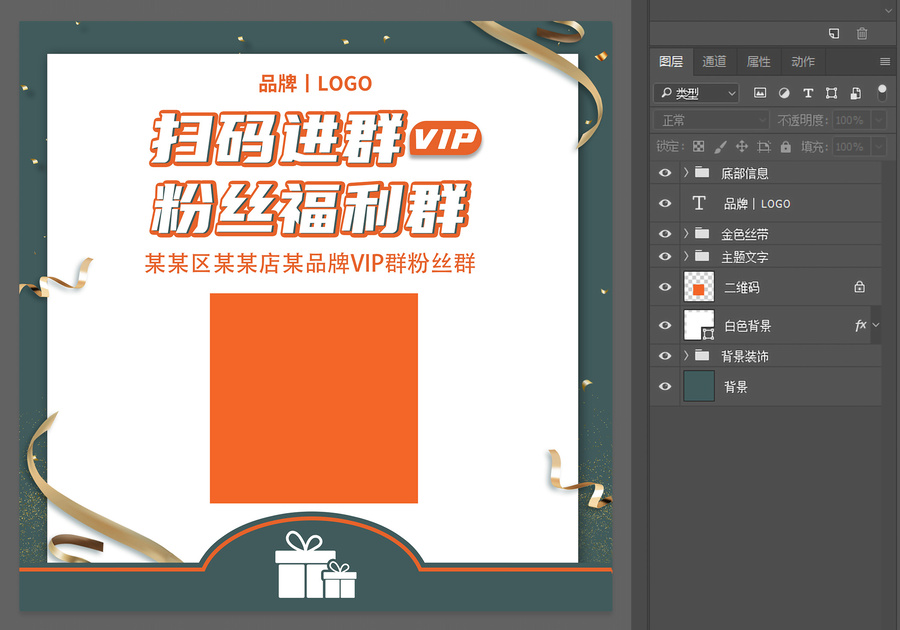Open the 动作 tab
900x630 pixels.
(x=803, y=61)
